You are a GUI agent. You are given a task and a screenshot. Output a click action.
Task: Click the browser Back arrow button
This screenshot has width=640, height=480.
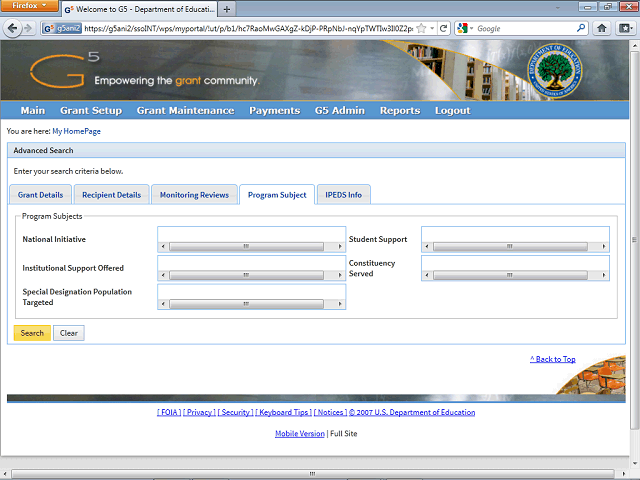click(x=13, y=28)
